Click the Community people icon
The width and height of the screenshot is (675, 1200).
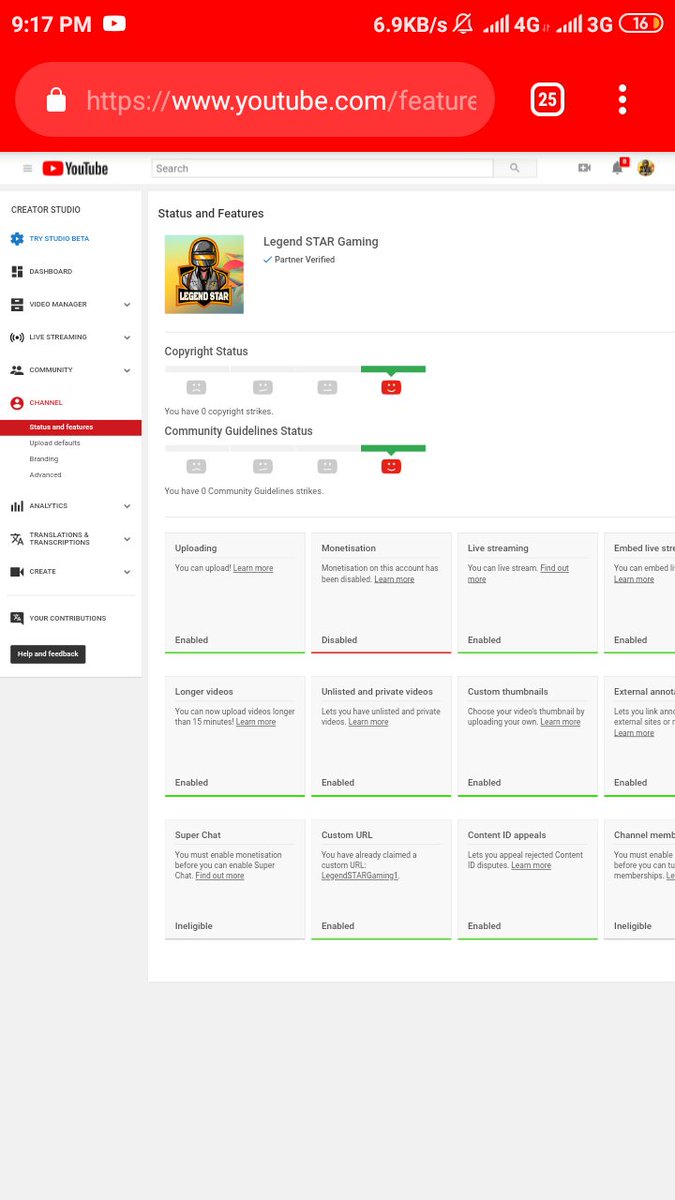17,370
